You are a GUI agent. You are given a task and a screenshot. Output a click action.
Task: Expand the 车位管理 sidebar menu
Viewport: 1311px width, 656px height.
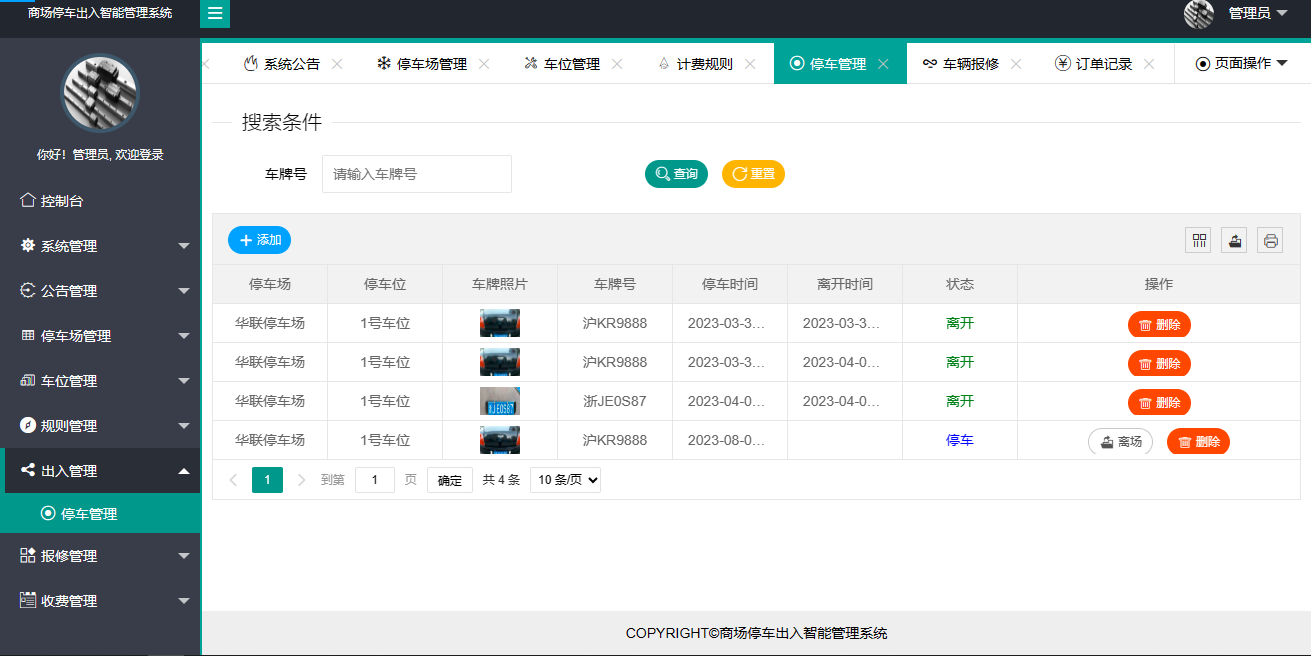(100, 381)
